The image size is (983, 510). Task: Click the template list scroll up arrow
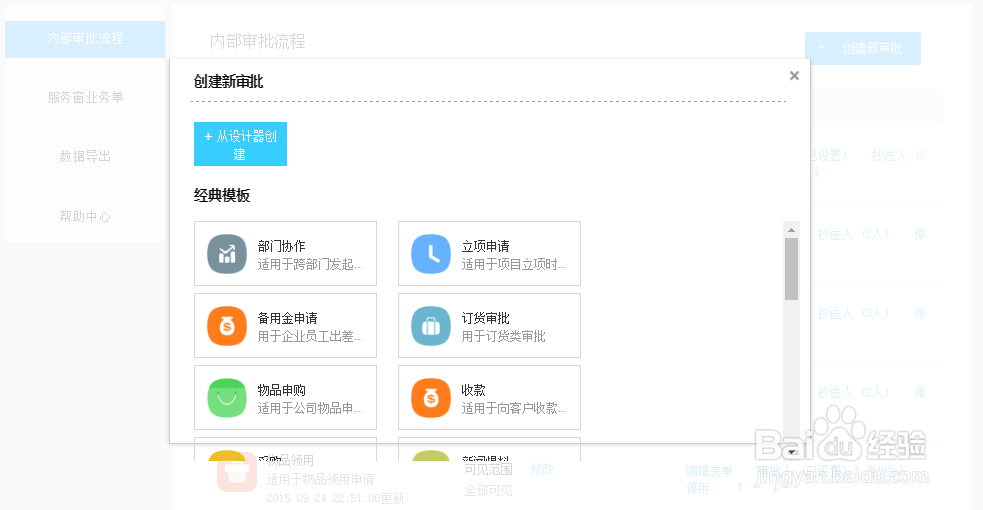791,230
